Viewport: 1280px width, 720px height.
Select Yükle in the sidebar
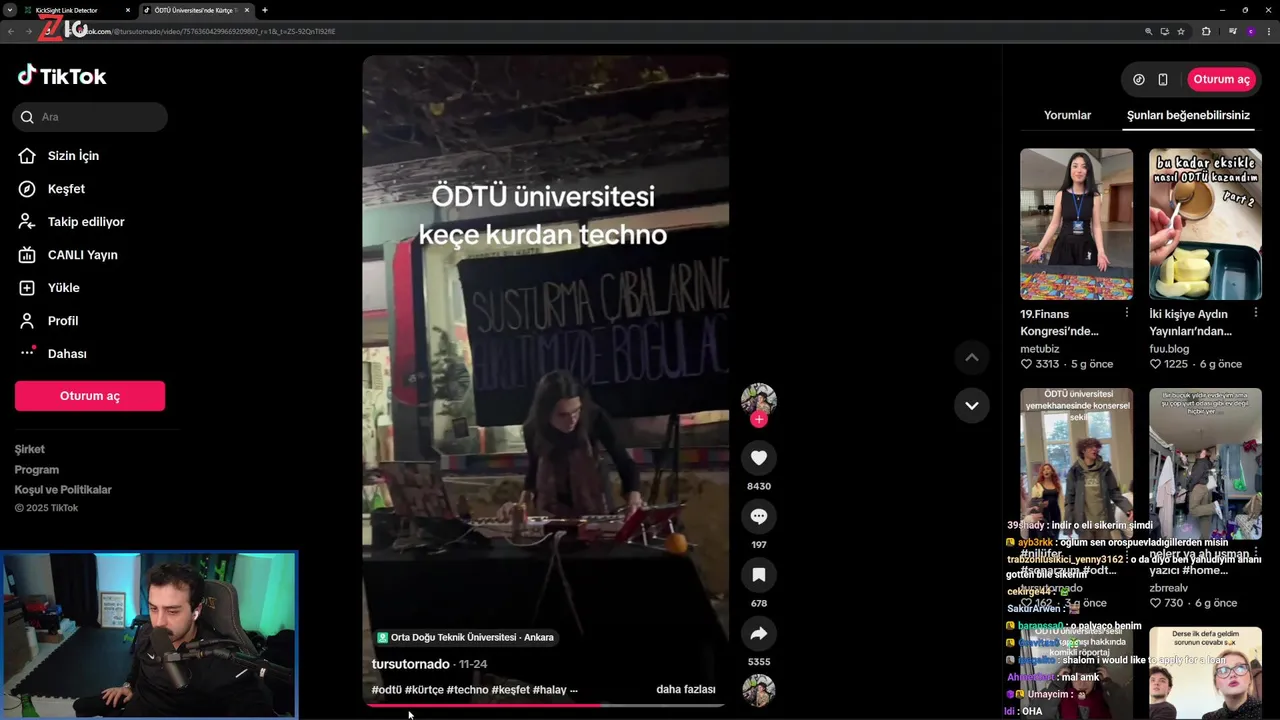[63, 288]
